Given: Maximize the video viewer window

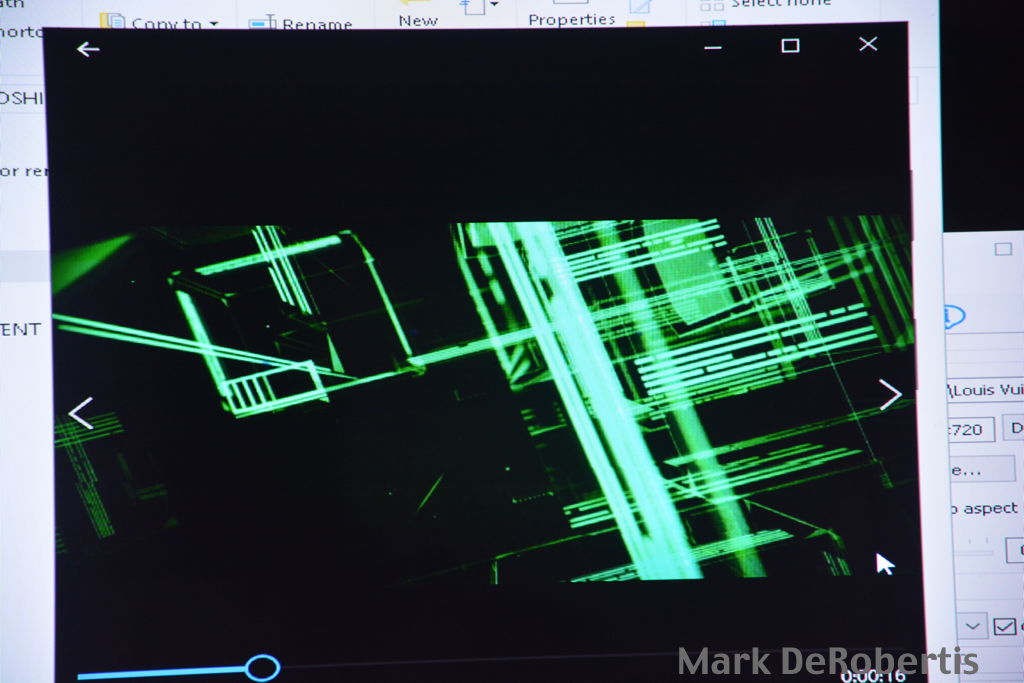Looking at the screenshot, I should (790, 45).
